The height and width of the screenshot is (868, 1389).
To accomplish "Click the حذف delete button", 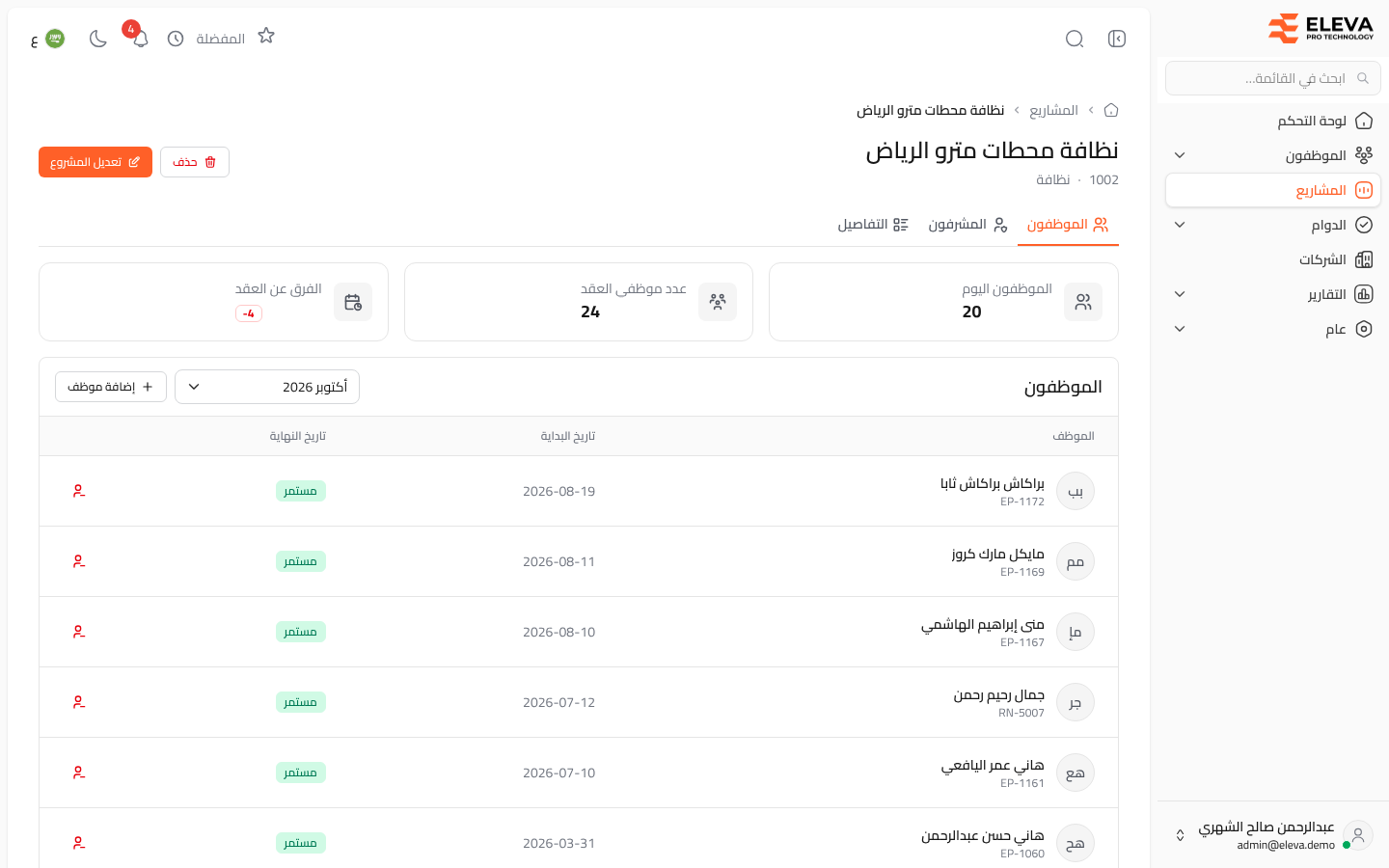I will (195, 162).
